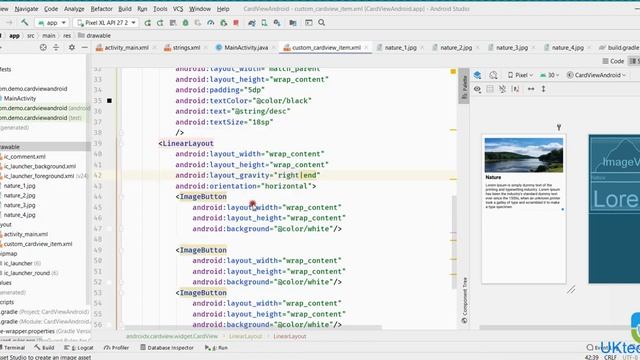Open the Project Structure folder icon

pos(293,23)
